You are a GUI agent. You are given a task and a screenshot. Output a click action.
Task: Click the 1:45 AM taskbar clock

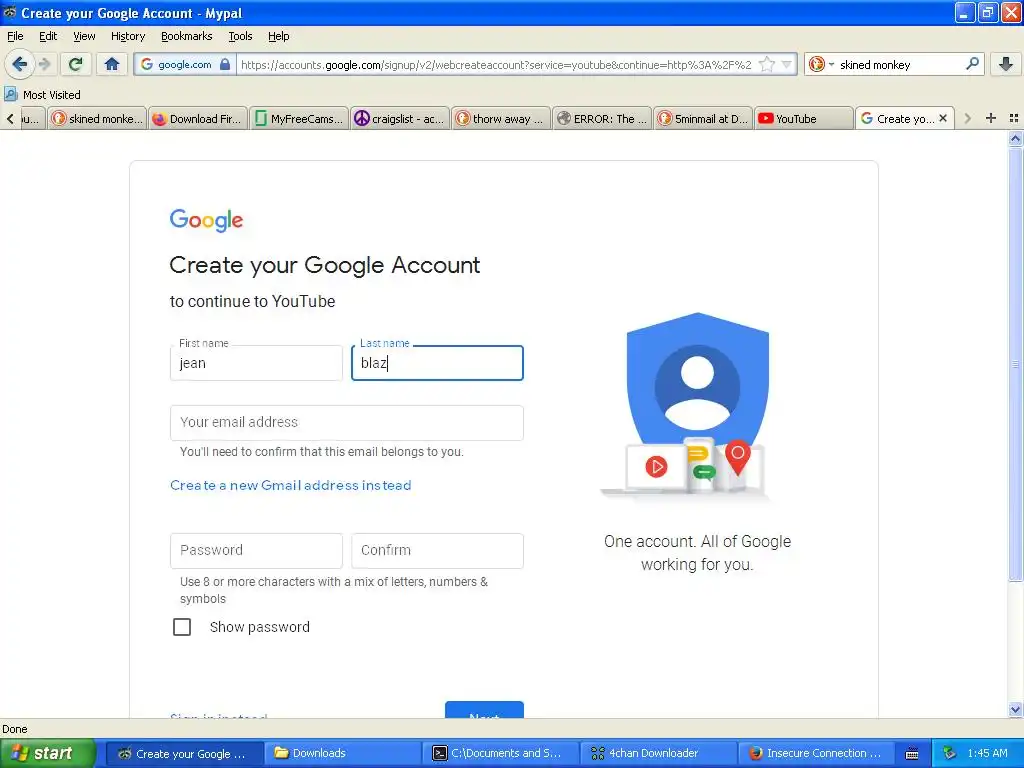coord(987,753)
